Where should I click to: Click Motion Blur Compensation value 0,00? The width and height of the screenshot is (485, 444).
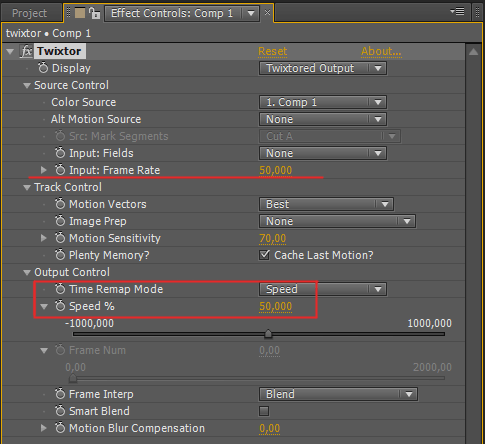269,428
